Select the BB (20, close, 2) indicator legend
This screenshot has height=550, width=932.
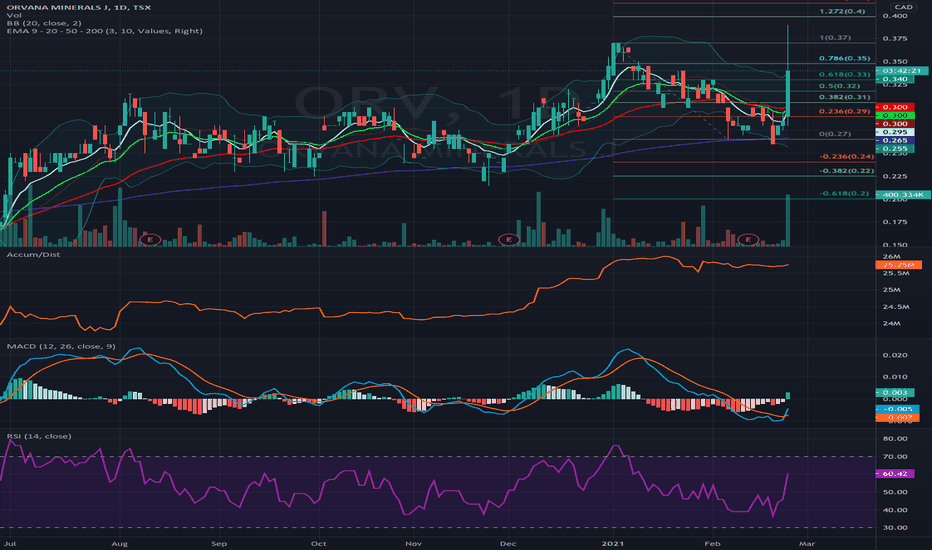[44, 23]
